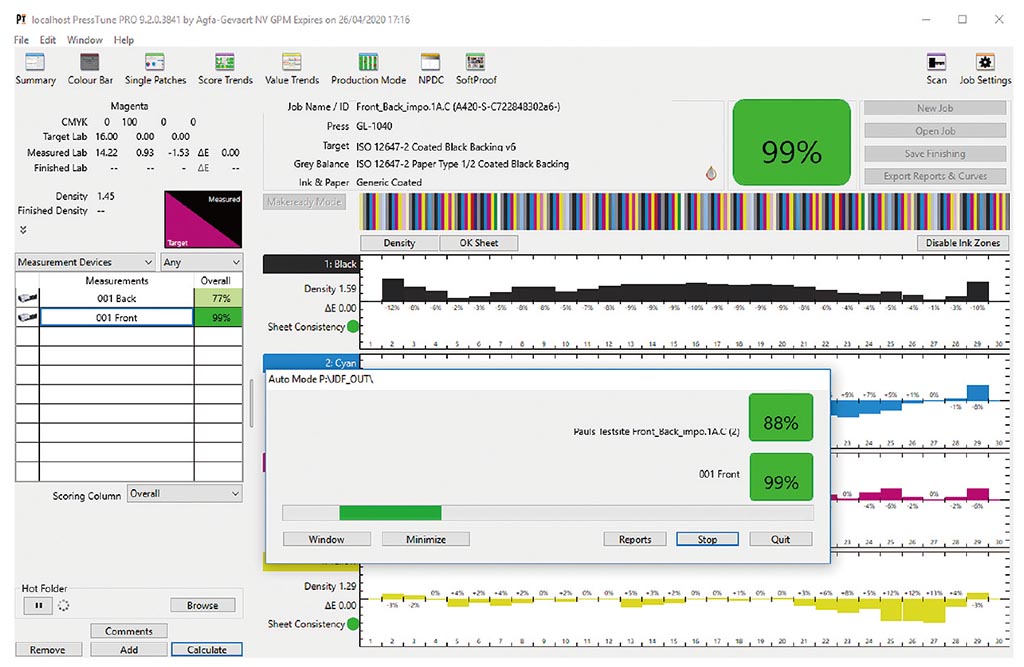Image resolution: width=1024 pixels, height=667 pixels.
Task: Expand the double chevron under Finished Density
Action: point(23,229)
